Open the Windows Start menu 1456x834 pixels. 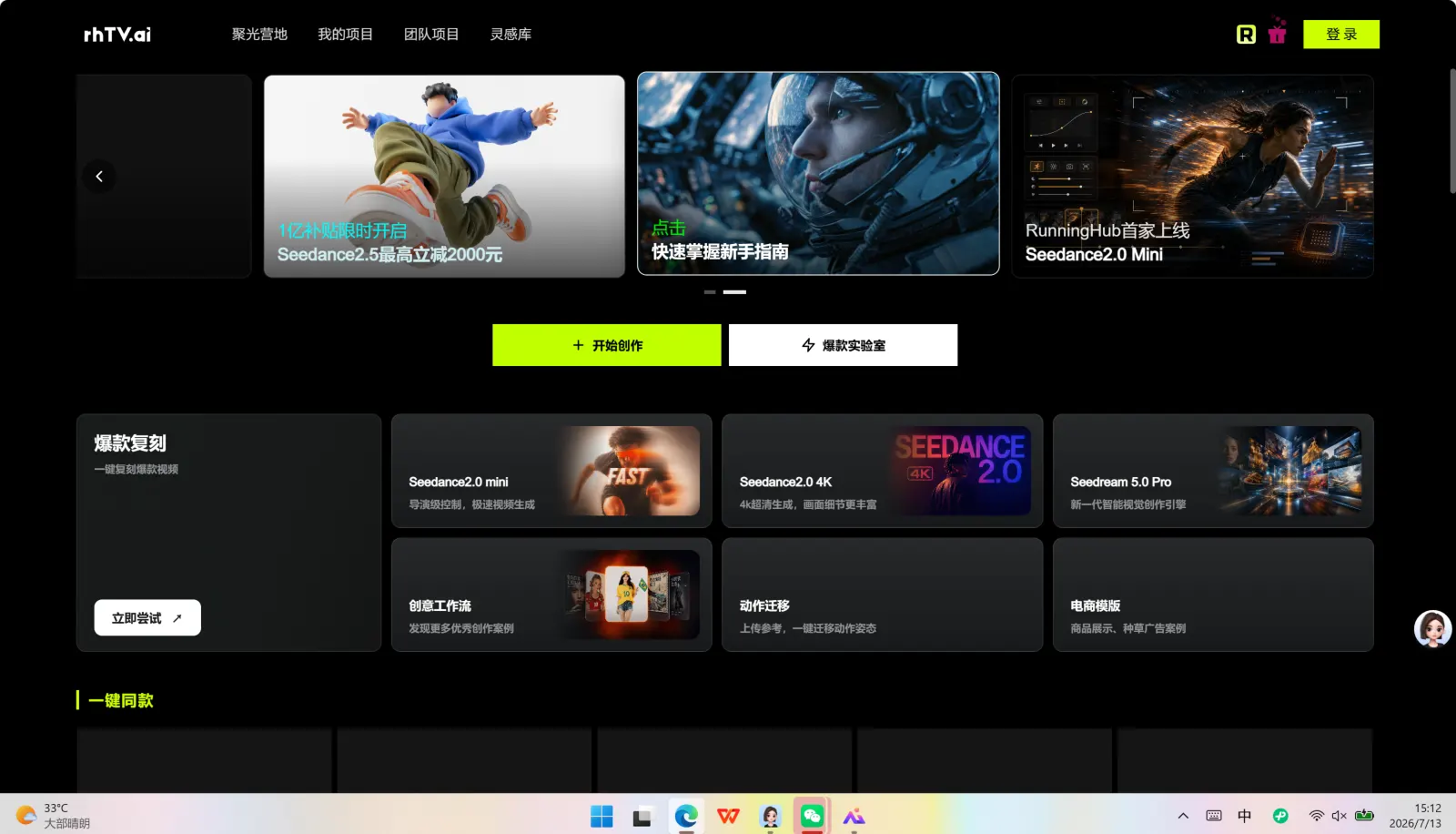click(x=602, y=817)
